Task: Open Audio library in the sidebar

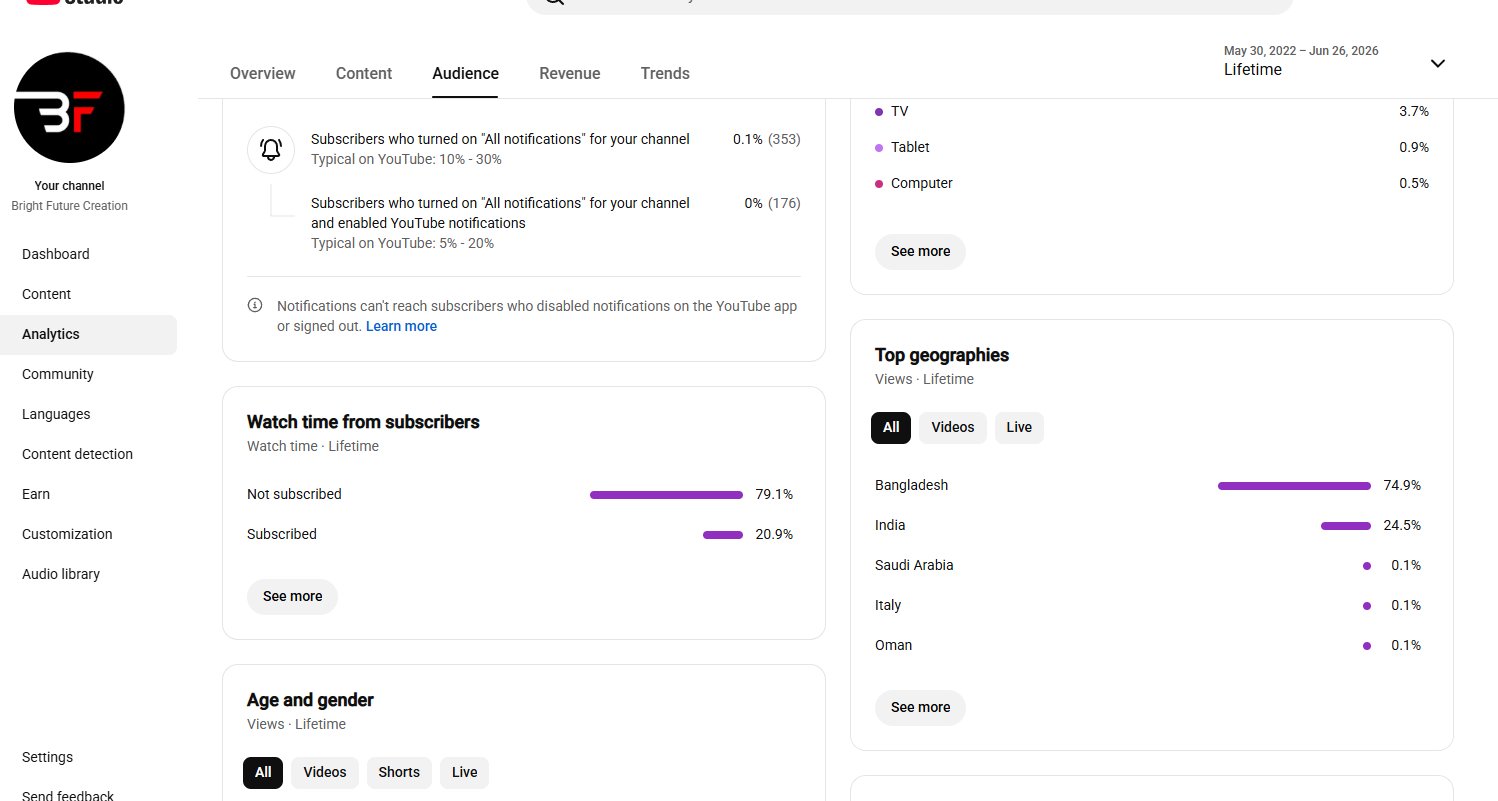Action: click(88, 574)
